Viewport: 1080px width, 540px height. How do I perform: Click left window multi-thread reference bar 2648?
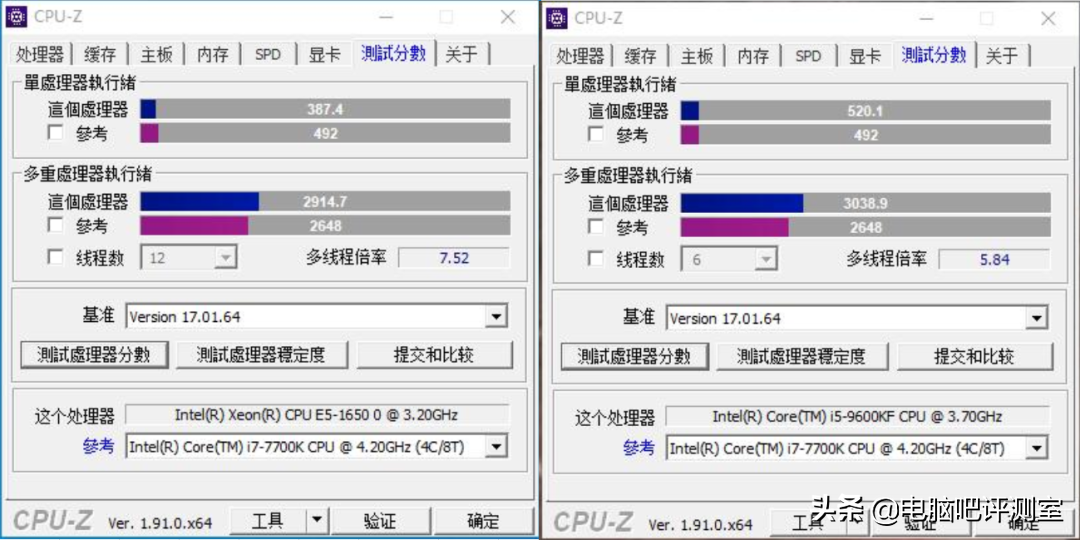pos(325,225)
